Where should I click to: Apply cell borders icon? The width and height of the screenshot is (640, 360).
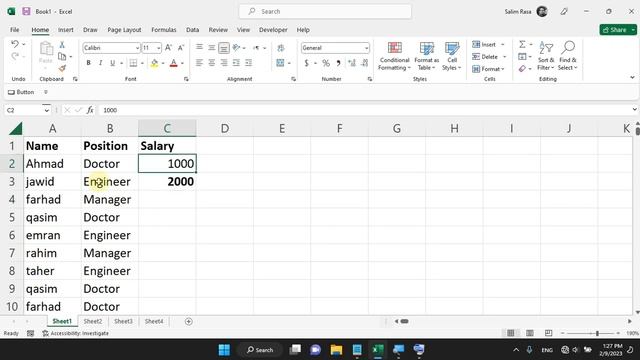tap(133, 63)
